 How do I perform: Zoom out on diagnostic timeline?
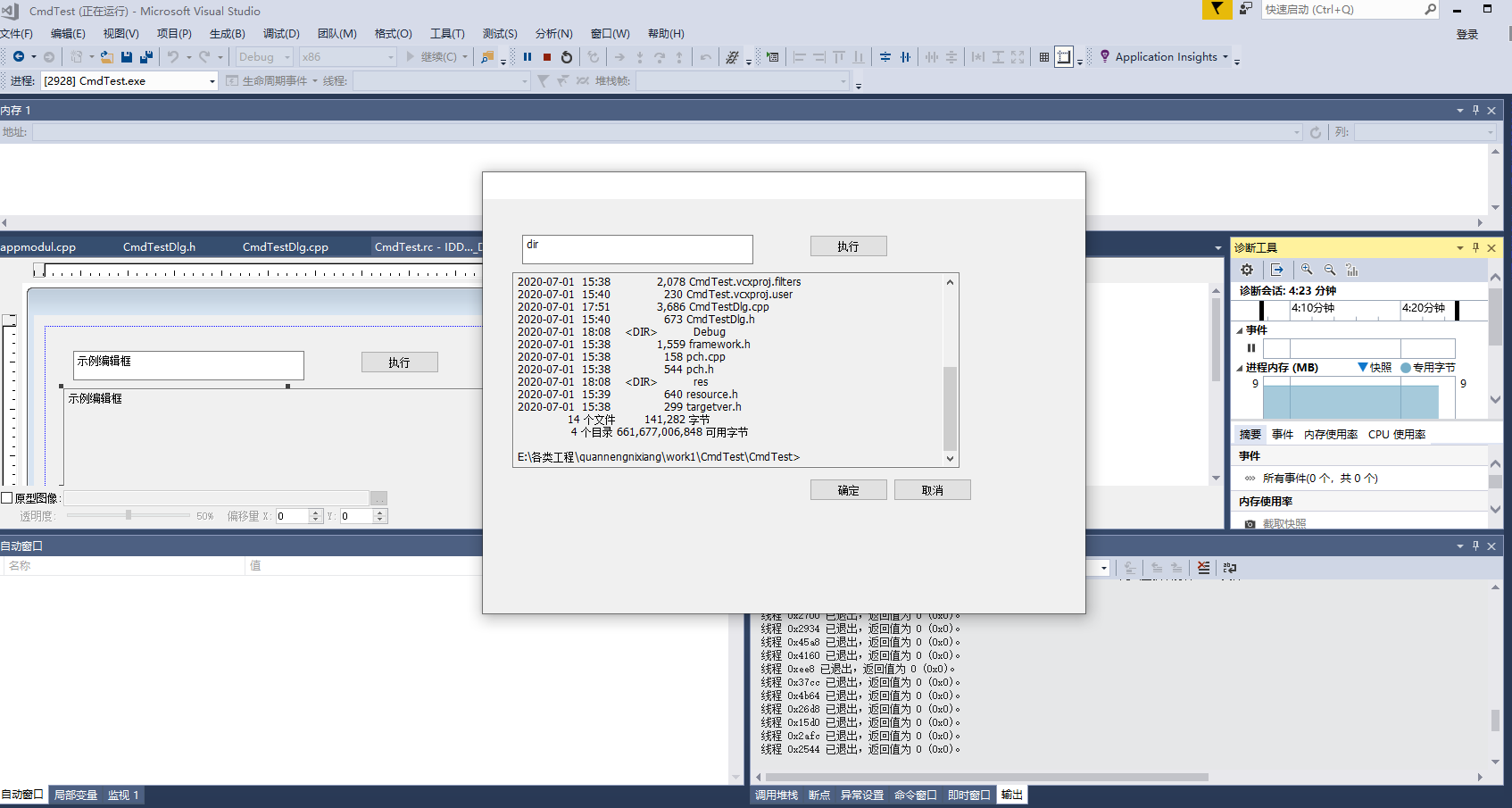pyautogui.click(x=1330, y=270)
